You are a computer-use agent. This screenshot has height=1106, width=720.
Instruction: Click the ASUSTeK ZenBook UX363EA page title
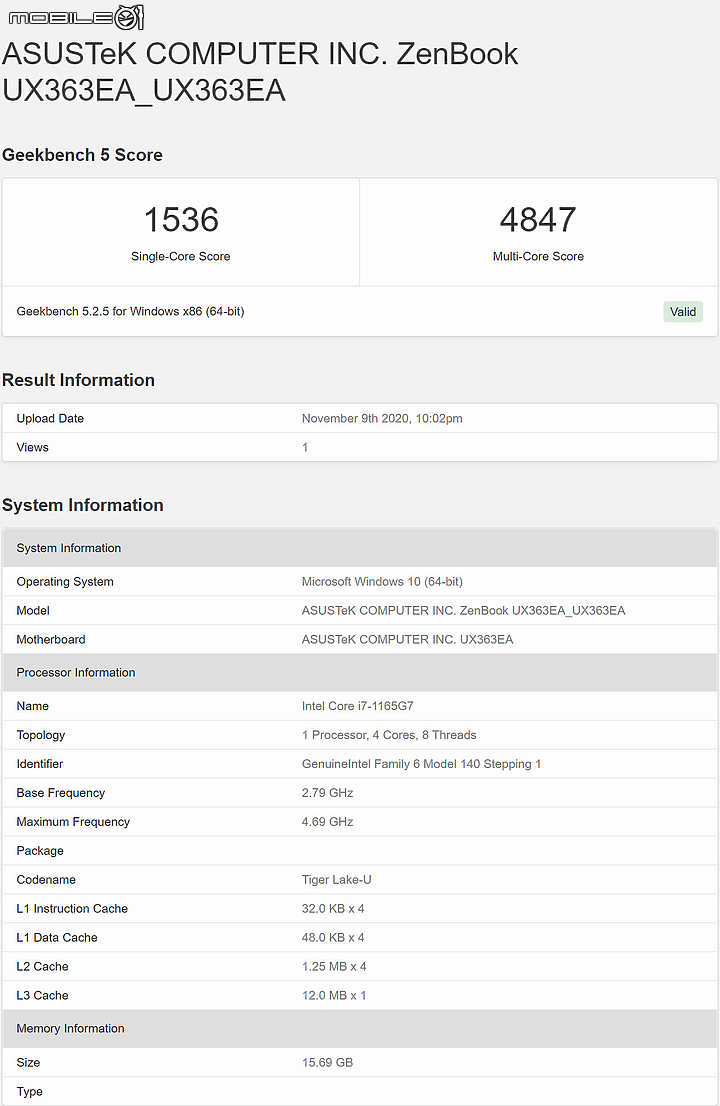tap(260, 72)
